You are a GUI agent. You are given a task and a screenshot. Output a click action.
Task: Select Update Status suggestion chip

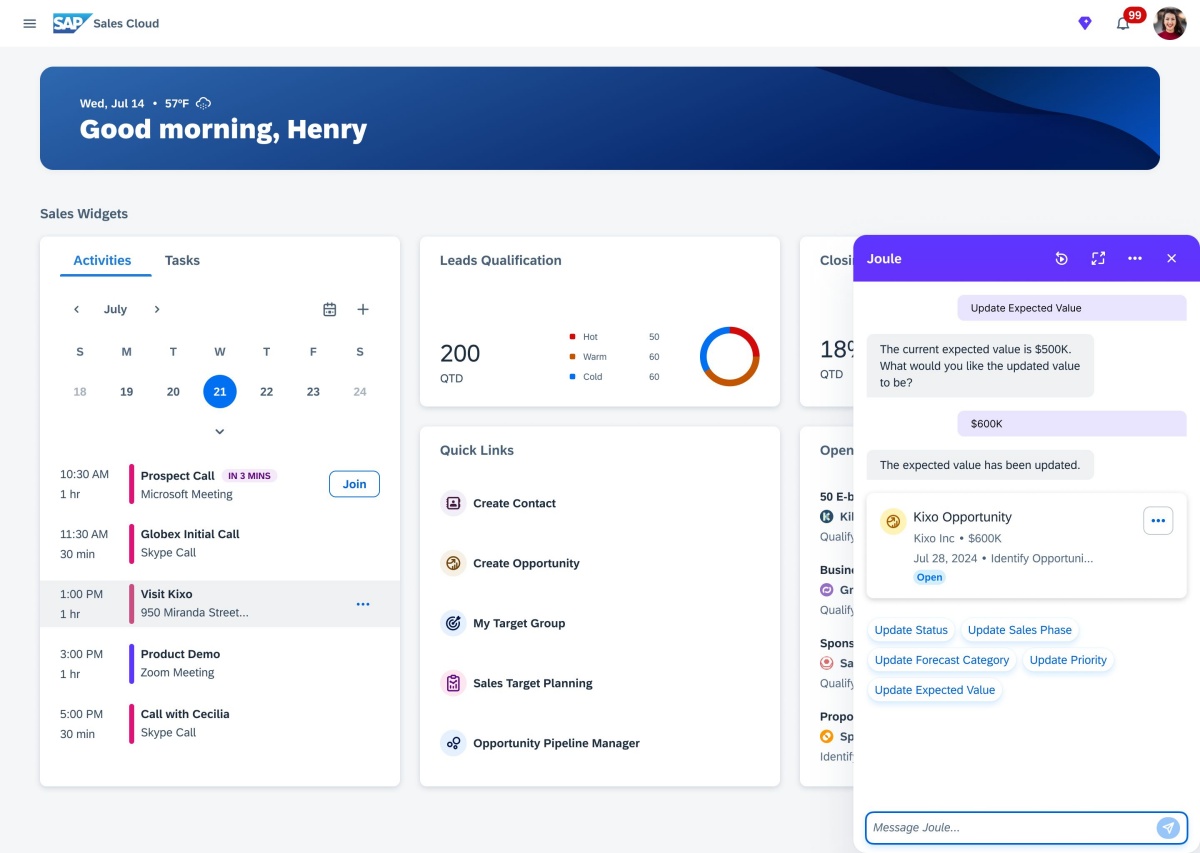[911, 630]
